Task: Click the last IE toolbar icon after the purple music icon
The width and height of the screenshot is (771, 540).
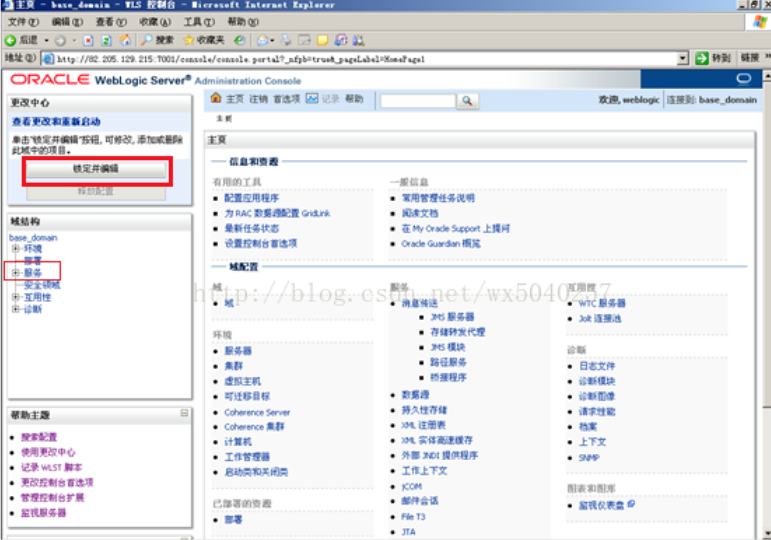Action: pos(359,40)
